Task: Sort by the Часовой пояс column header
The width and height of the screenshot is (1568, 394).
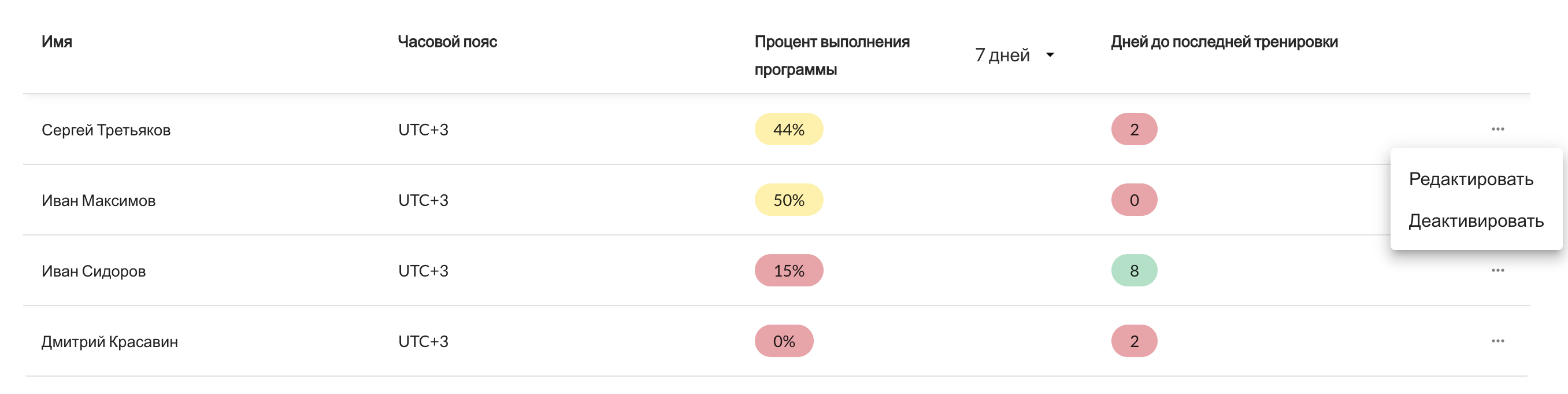Action: 447,42
